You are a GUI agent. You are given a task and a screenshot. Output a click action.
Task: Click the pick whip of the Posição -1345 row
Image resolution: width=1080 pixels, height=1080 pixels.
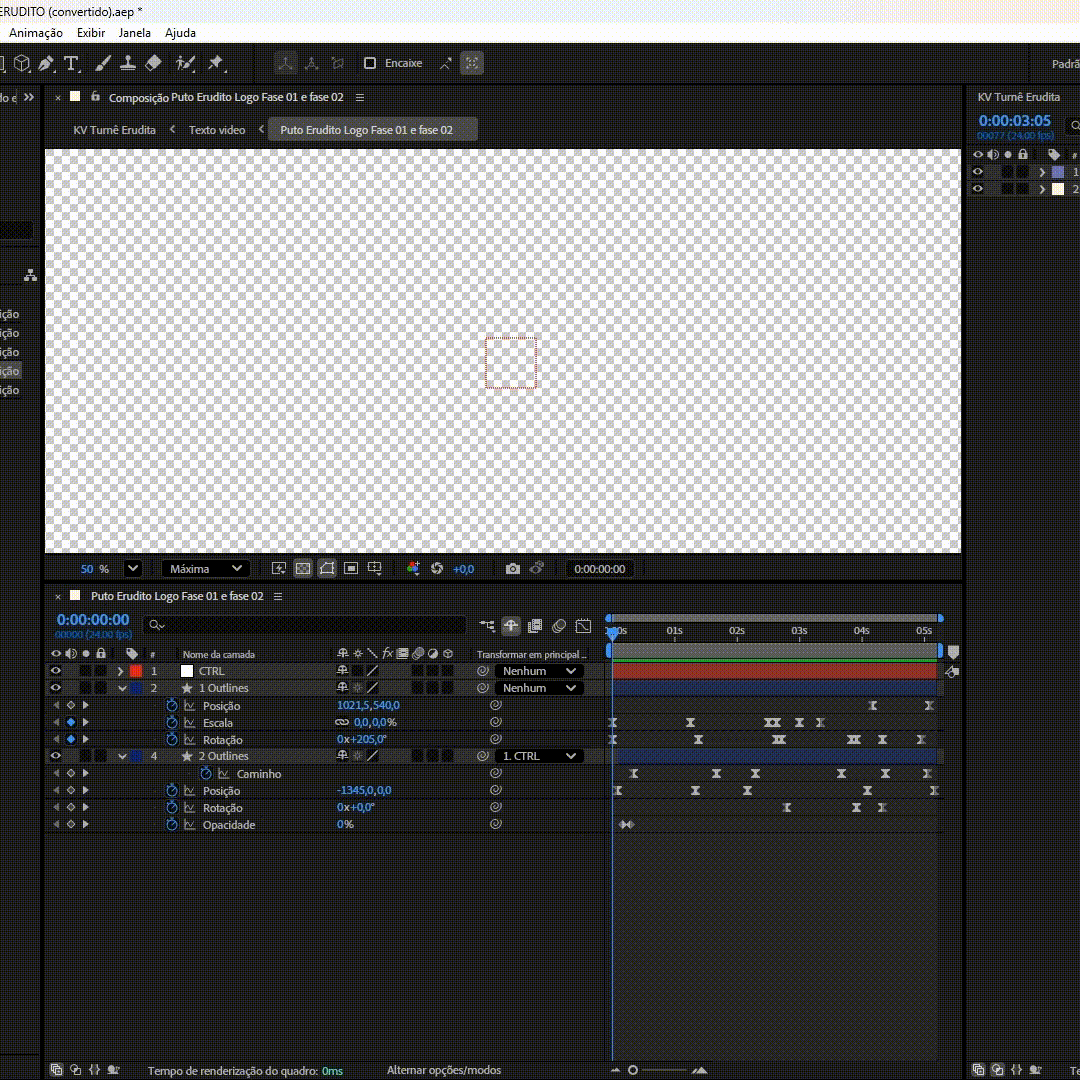pyautogui.click(x=495, y=791)
